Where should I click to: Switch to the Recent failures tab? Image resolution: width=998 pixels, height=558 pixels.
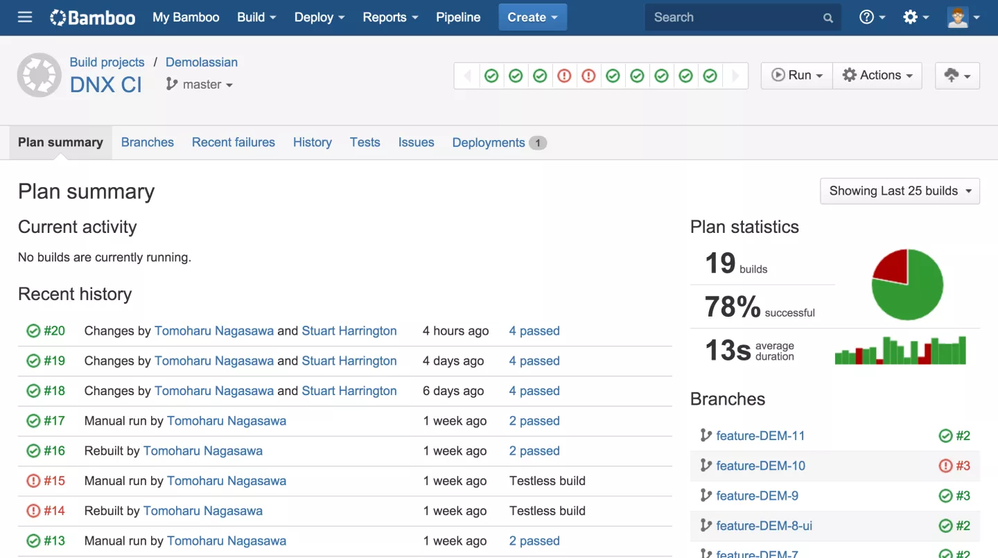[233, 143]
